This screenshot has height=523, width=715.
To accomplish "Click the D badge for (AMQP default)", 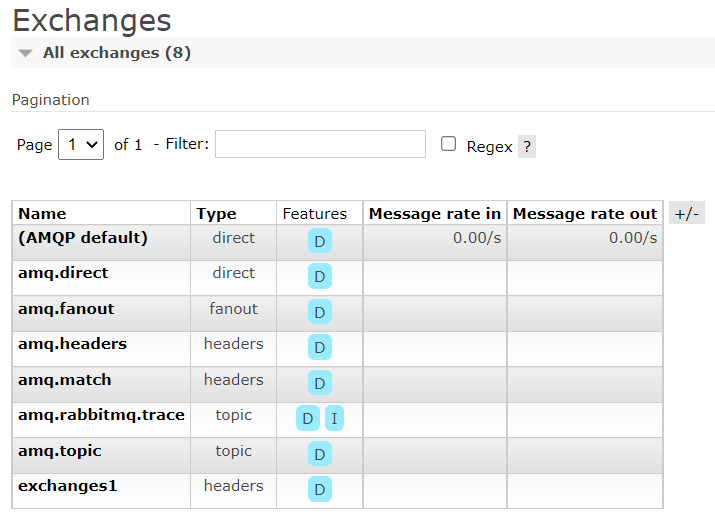I will (x=320, y=241).
